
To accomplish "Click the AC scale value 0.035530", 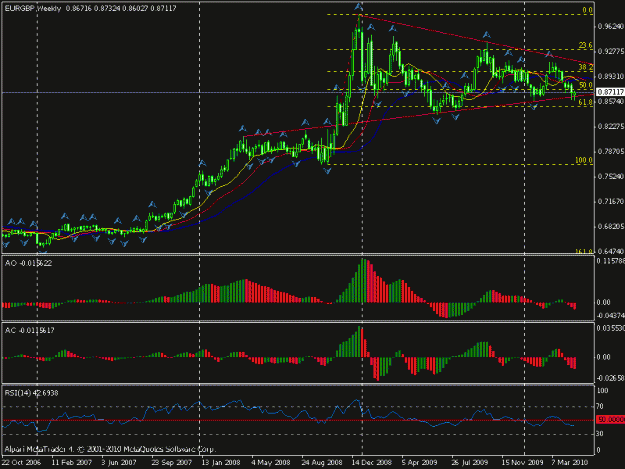I will coord(611,328).
